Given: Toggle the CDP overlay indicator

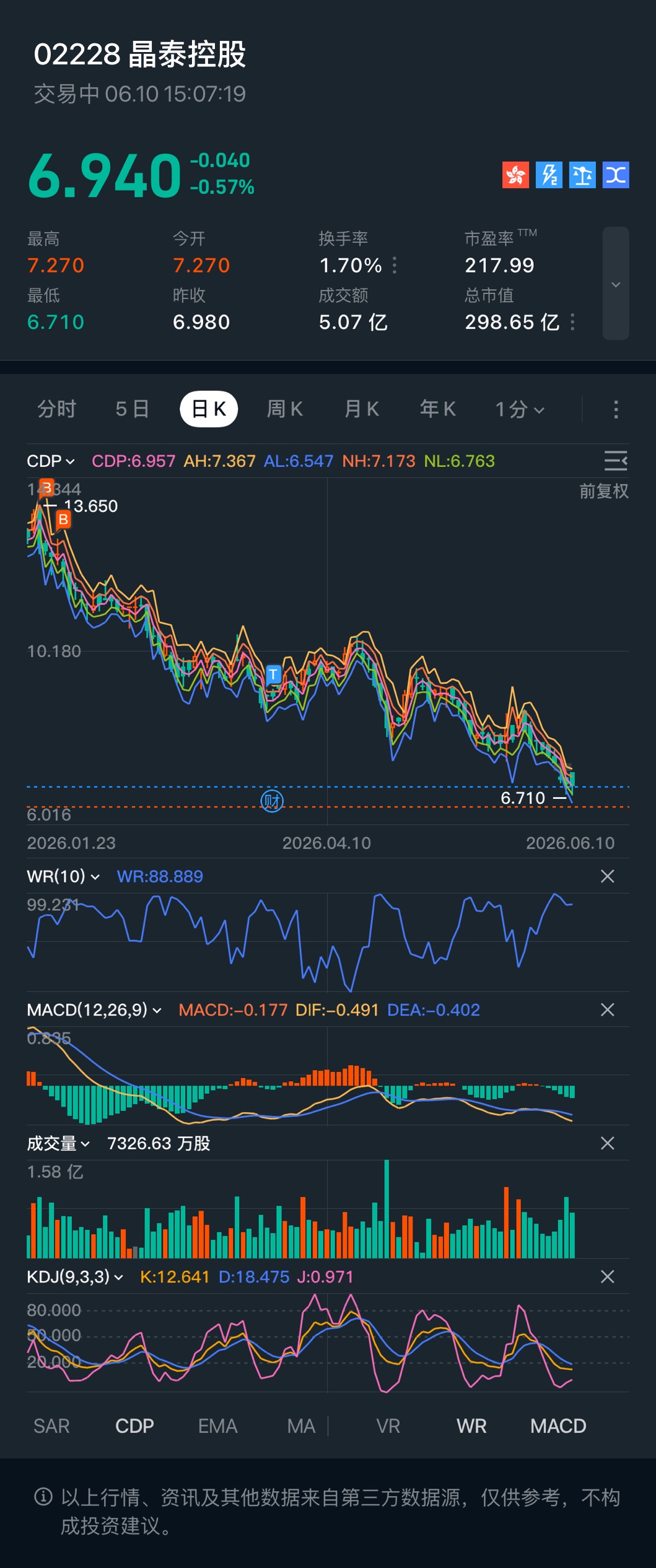Looking at the screenshot, I should point(134,1426).
